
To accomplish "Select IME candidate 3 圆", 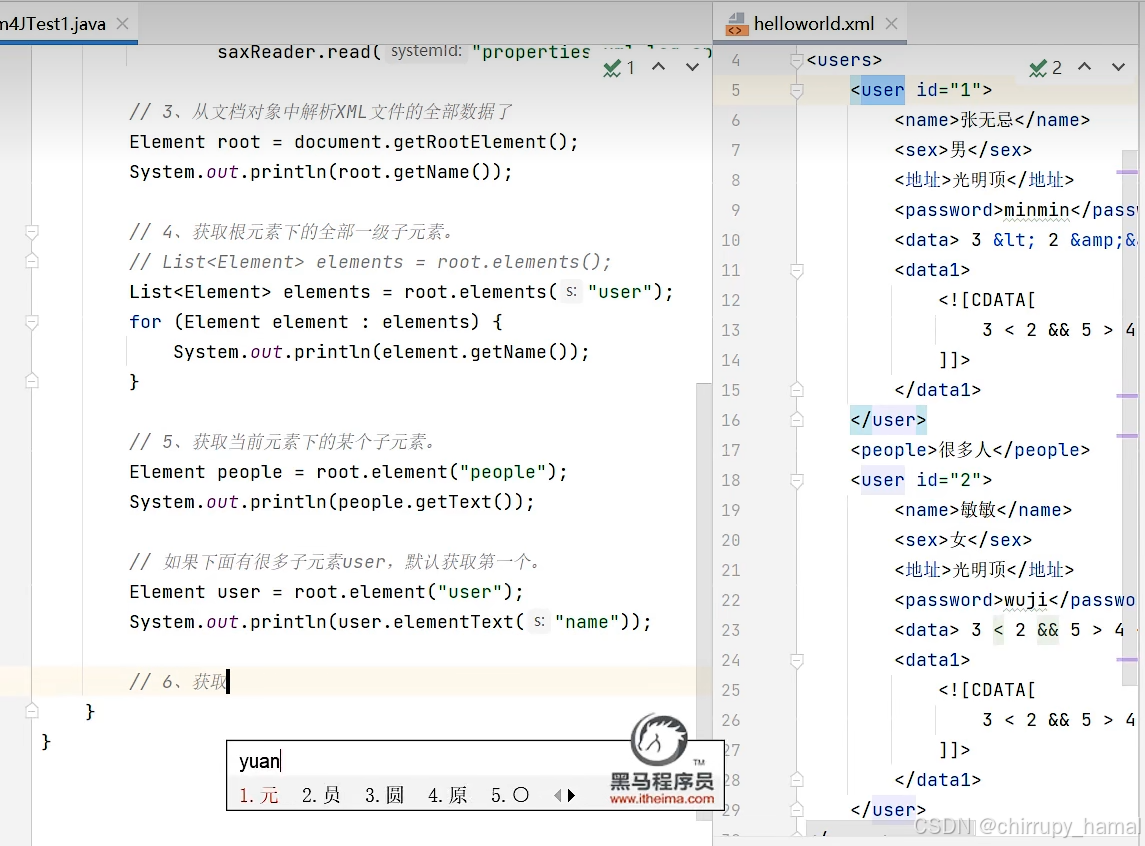I will click(385, 795).
